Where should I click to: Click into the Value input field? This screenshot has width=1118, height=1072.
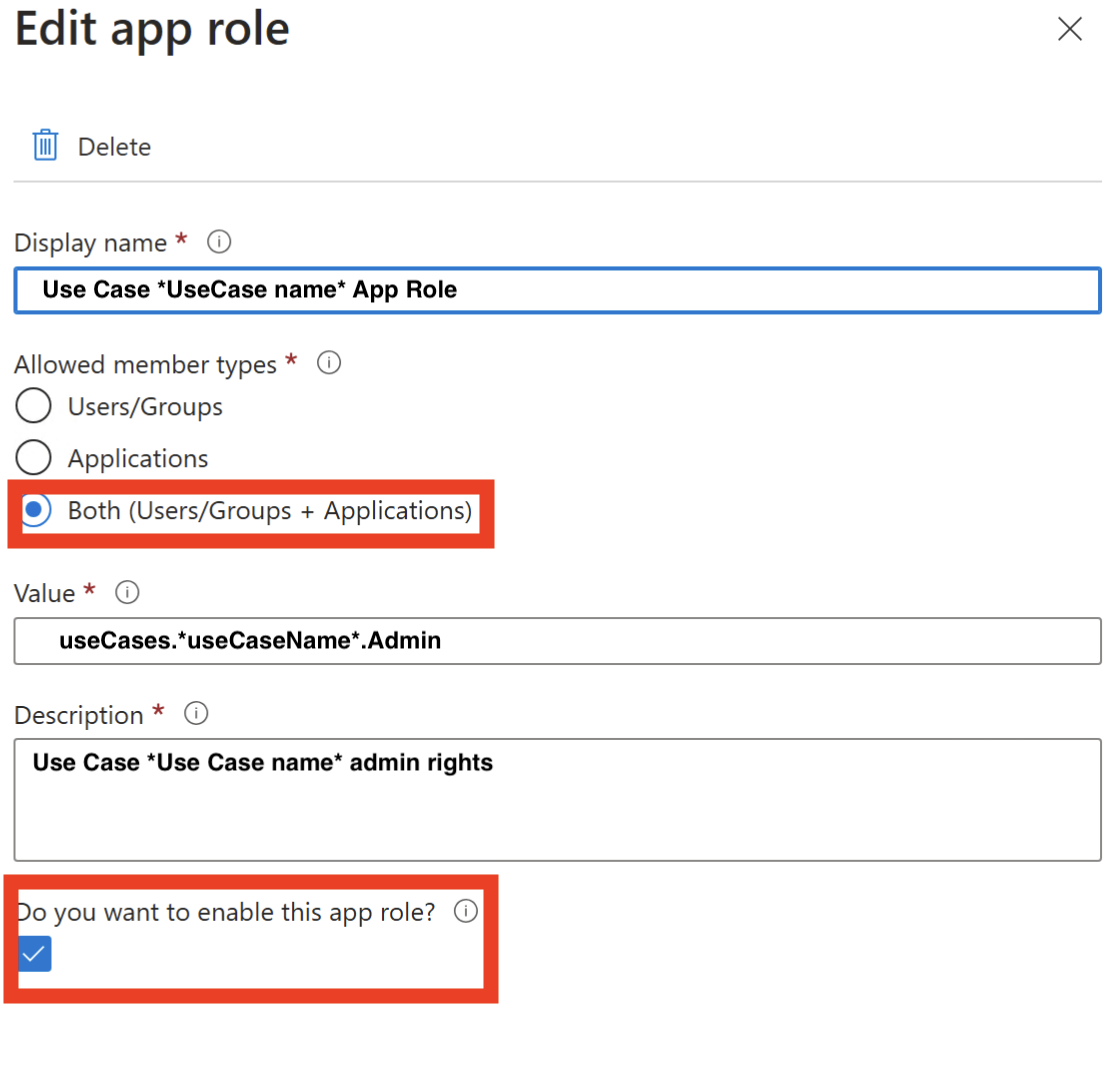pos(557,641)
